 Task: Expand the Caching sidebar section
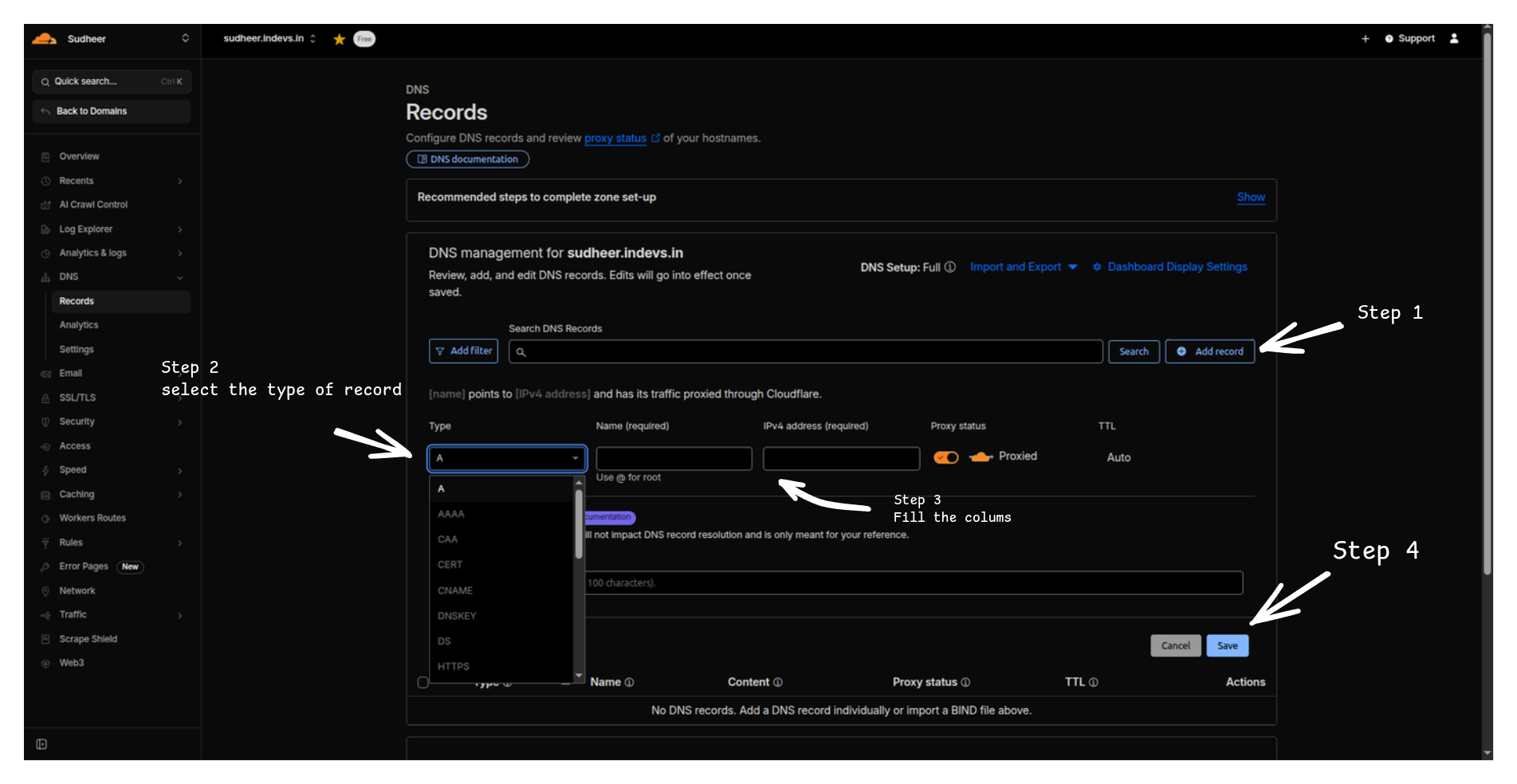tap(180, 495)
